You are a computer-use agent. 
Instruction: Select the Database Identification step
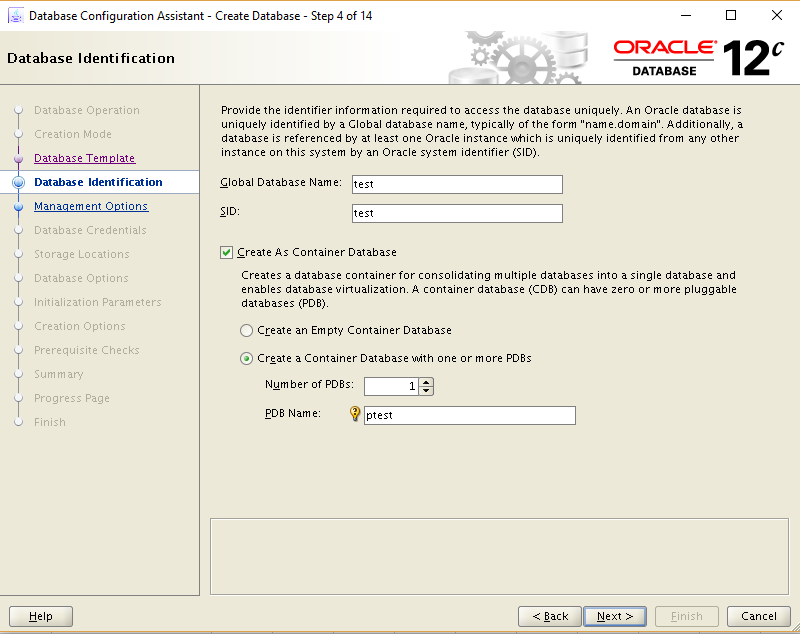97,182
